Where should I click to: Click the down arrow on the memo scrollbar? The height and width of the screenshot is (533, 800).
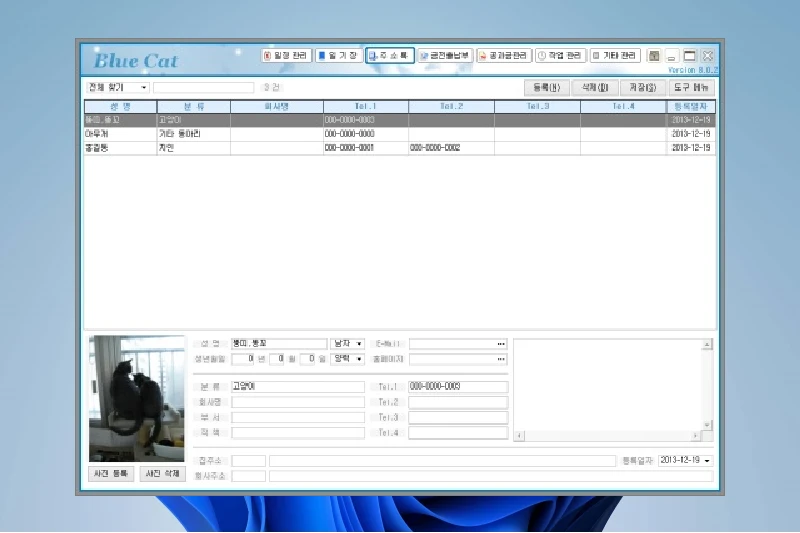707,424
